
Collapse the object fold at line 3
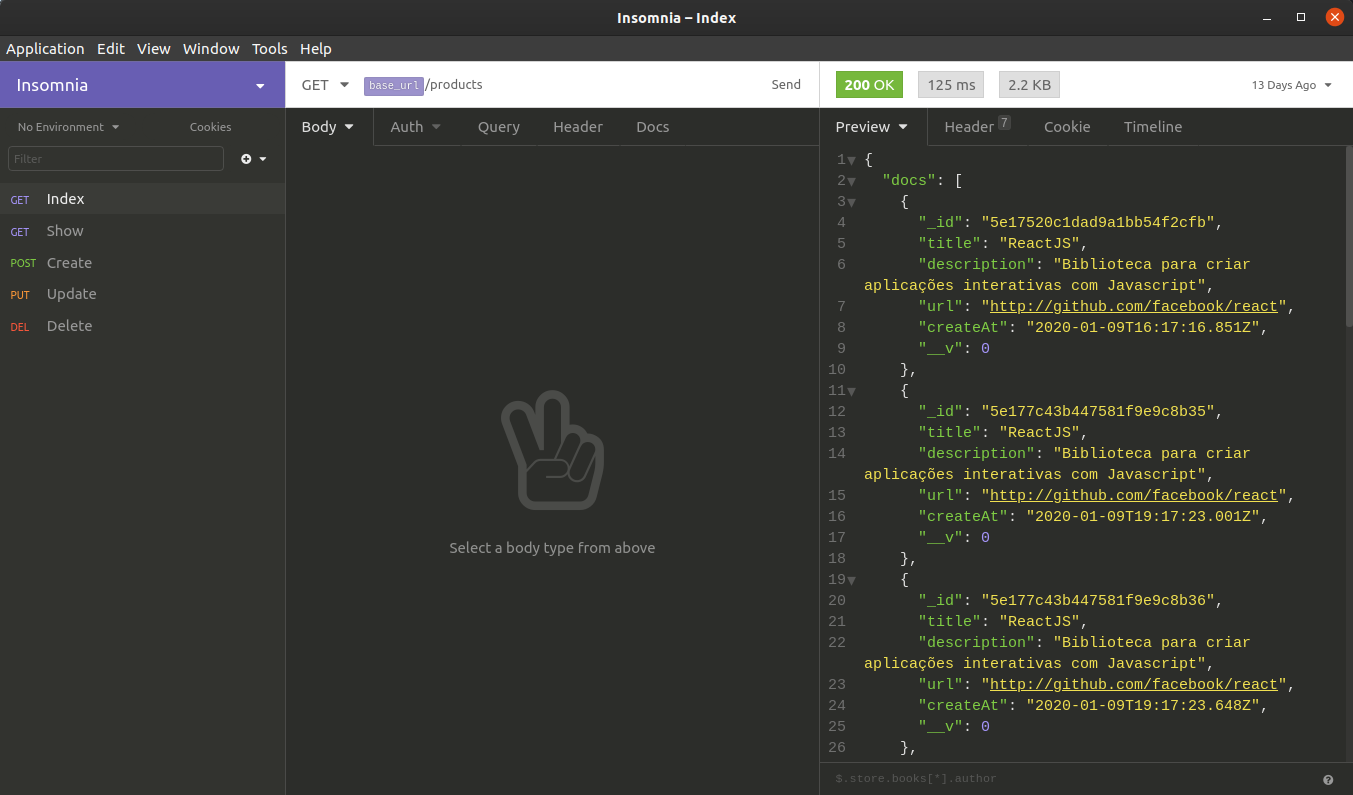point(851,202)
